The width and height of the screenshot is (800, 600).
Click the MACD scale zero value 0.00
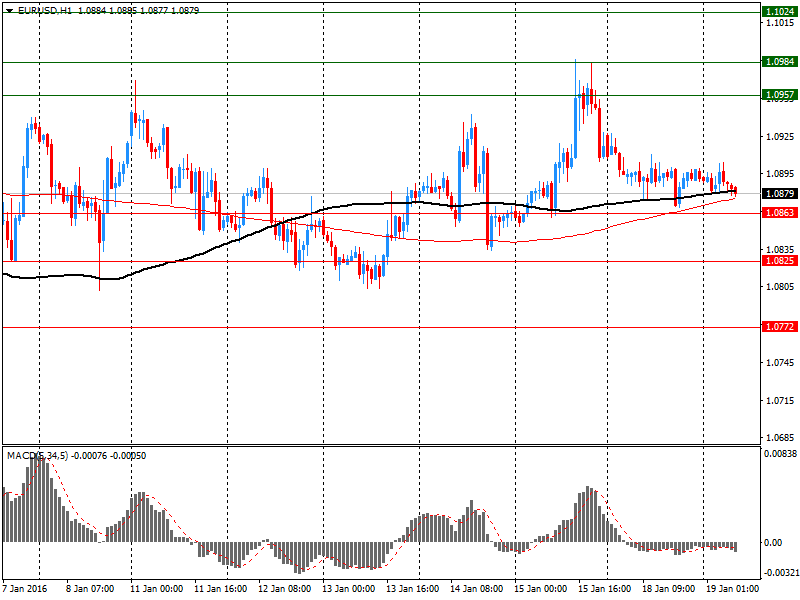[773, 543]
